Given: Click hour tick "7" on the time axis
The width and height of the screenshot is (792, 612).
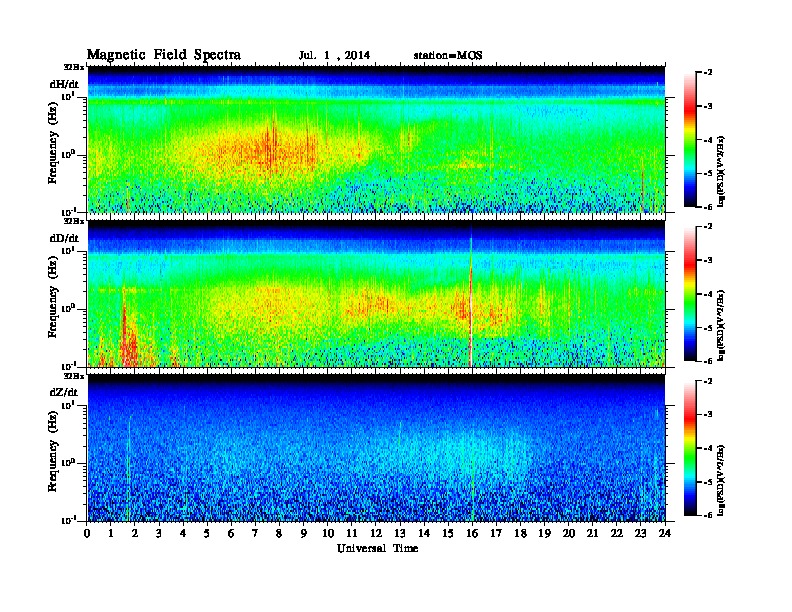Looking at the screenshot, I should click(256, 534).
